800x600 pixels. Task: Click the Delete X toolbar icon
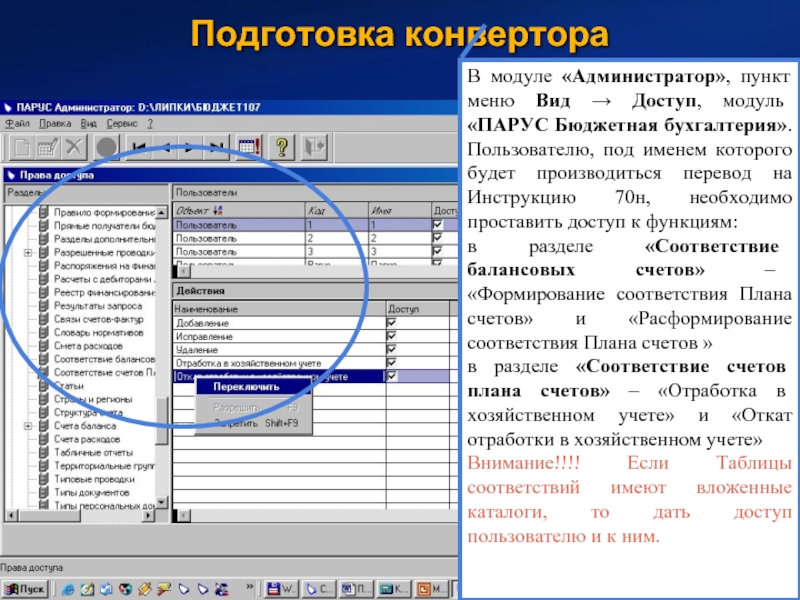[x=73, y=147]
